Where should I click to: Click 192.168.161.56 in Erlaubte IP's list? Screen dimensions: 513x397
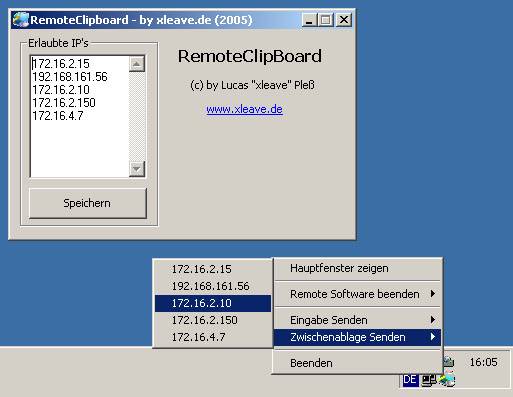tap(70, 77)
